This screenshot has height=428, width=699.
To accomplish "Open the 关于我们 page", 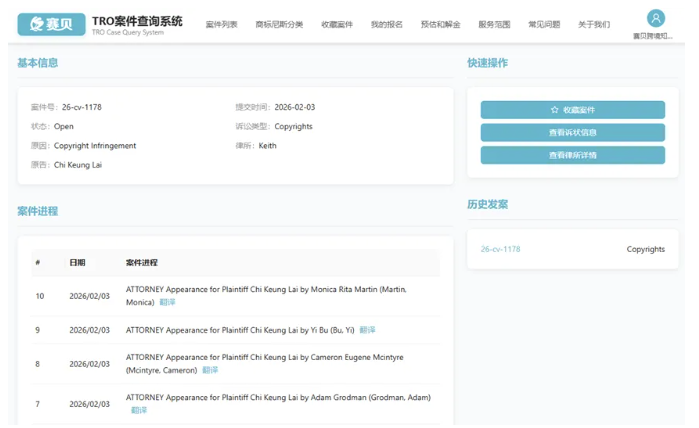I will pos(594,24).
